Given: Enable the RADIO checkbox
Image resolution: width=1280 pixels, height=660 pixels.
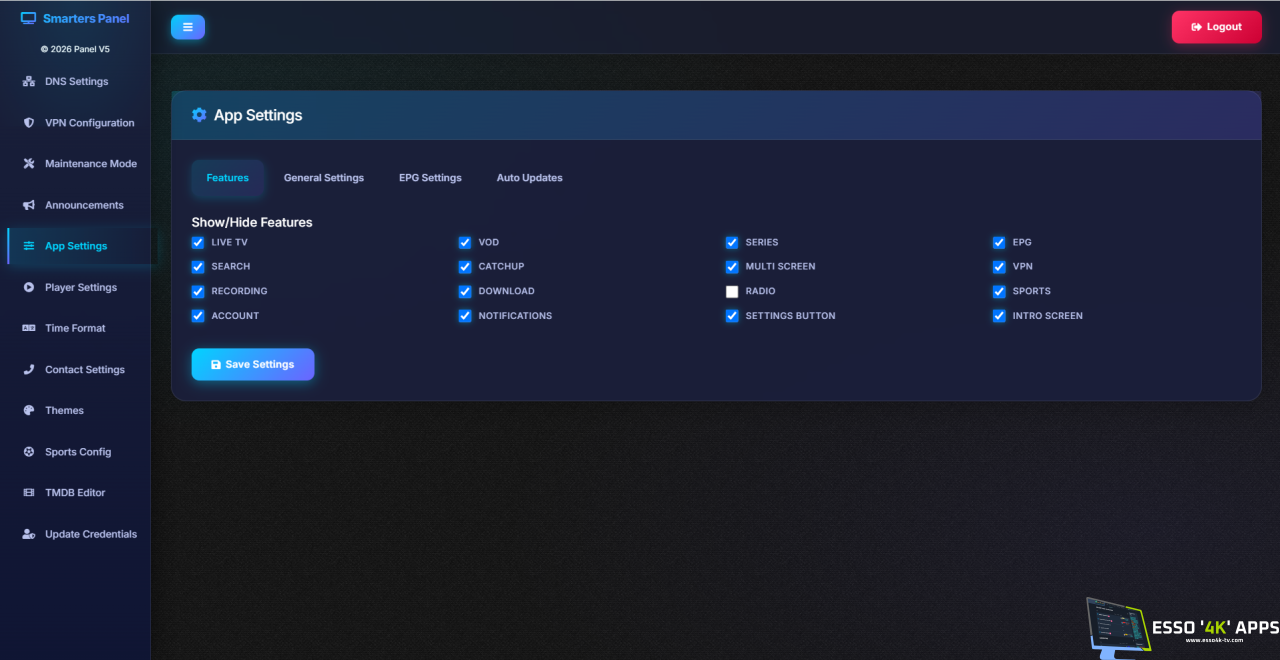Looking at the screenshot, I should [x=732, y=291].
